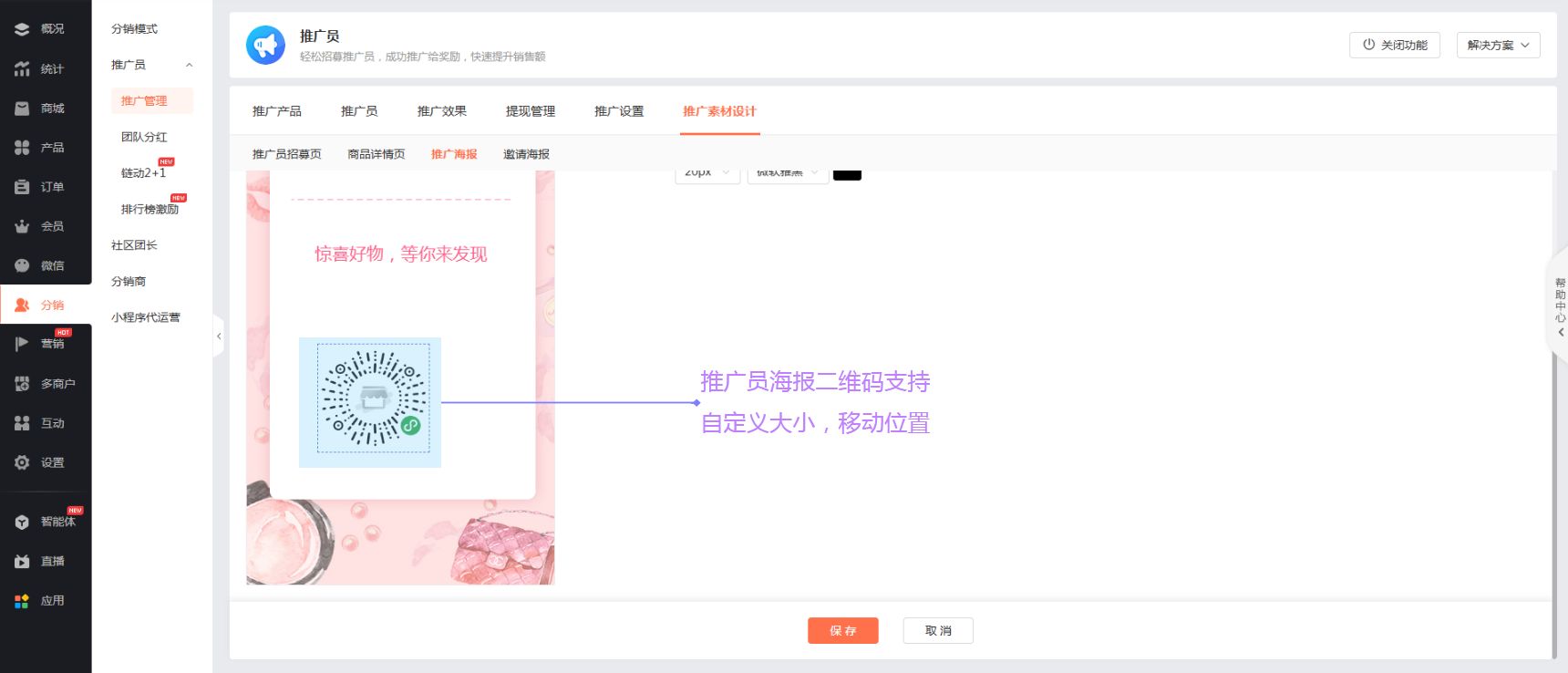Open the 商城 mall icon
The width and height of the screenshot is (1568, 673).
(x=22, y=109)
